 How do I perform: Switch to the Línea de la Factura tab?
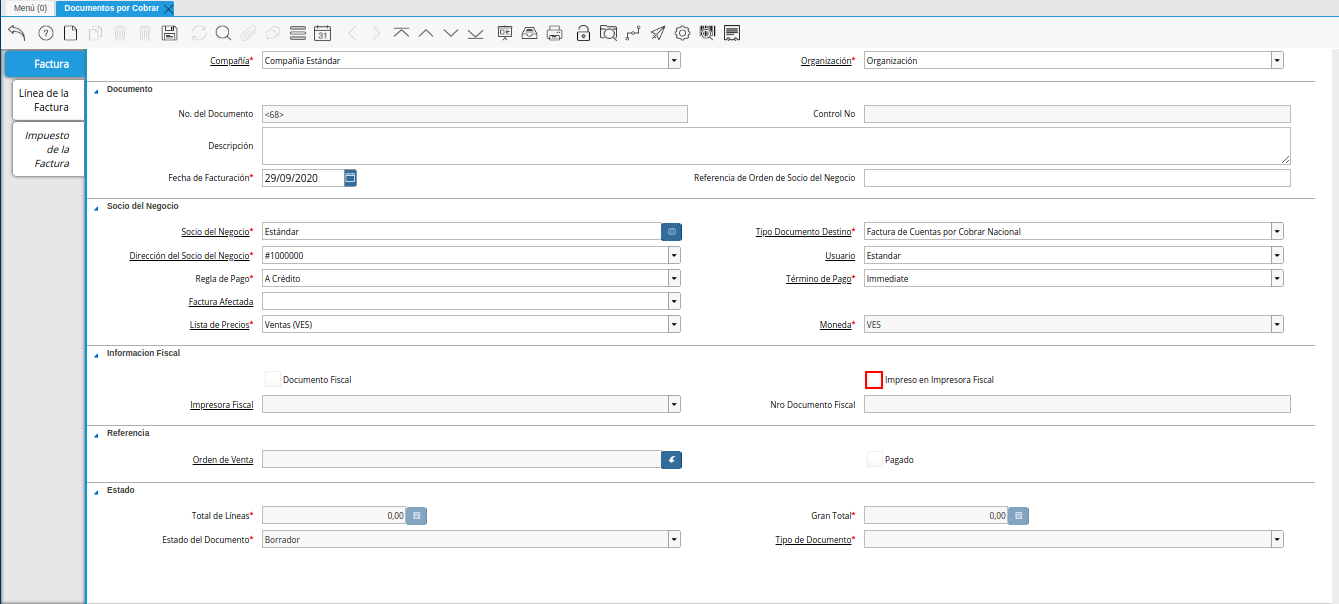coord(47,100)
